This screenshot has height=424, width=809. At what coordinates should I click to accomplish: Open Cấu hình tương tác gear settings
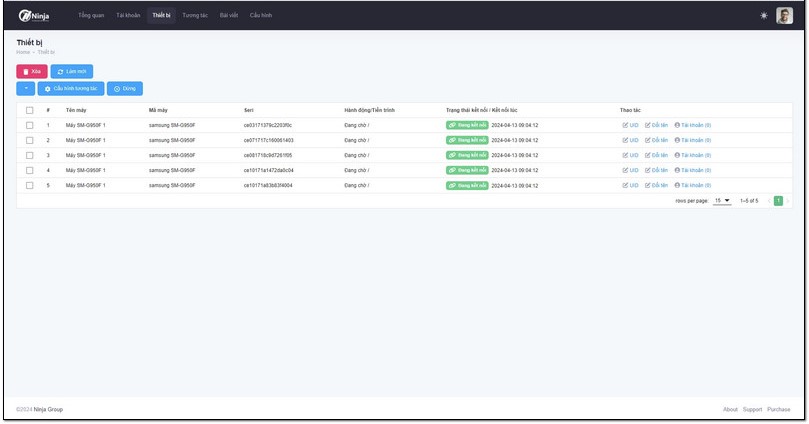71,89
